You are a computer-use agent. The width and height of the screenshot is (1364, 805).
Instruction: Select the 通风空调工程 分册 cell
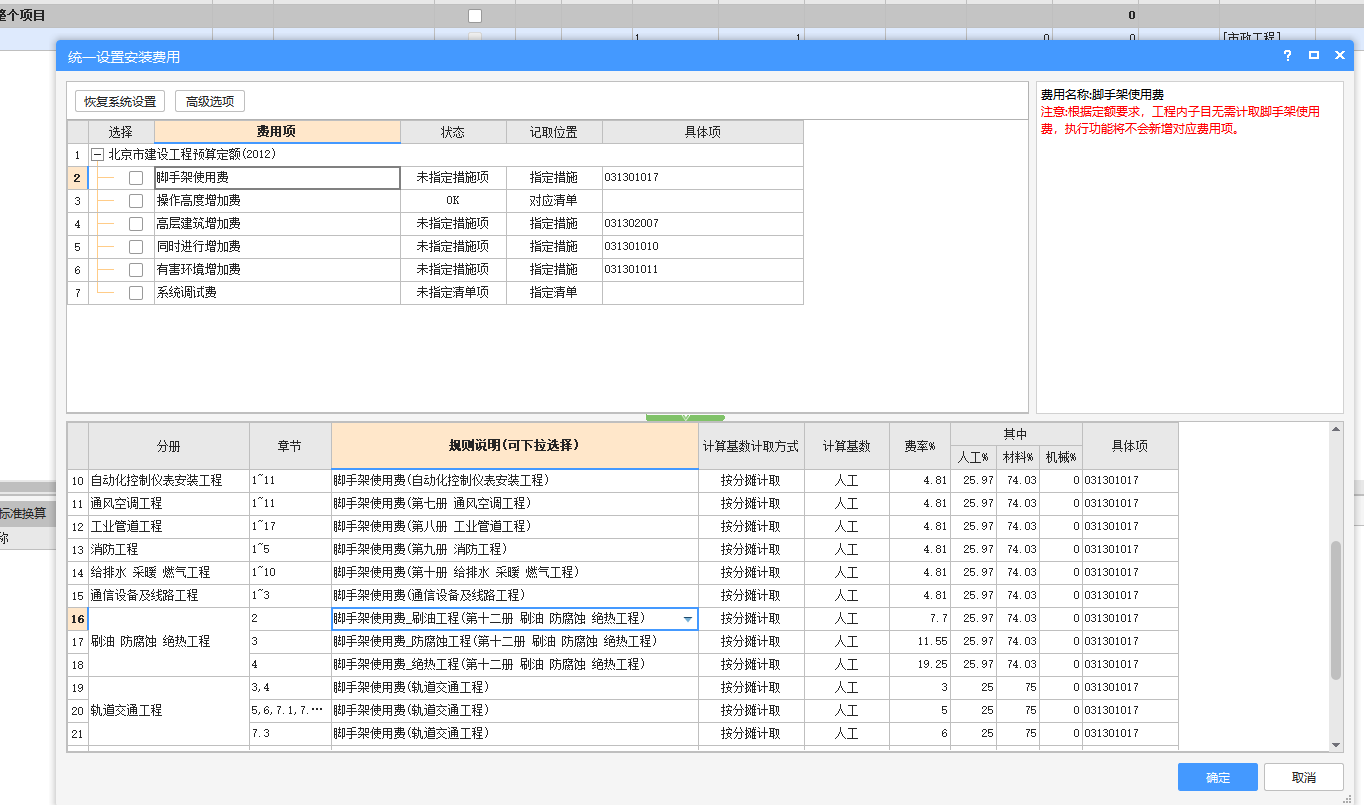[169, 504]
